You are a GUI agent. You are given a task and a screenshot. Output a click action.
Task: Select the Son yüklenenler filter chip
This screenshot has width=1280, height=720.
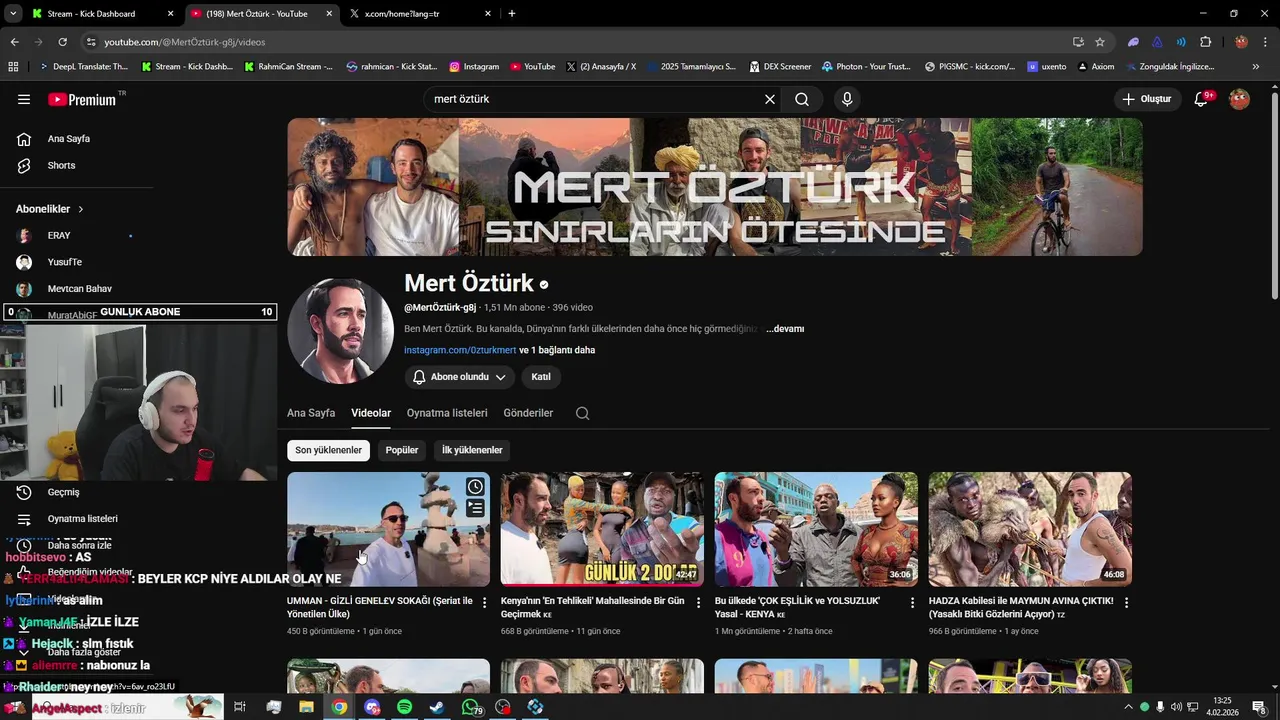[x=328, y=450]
